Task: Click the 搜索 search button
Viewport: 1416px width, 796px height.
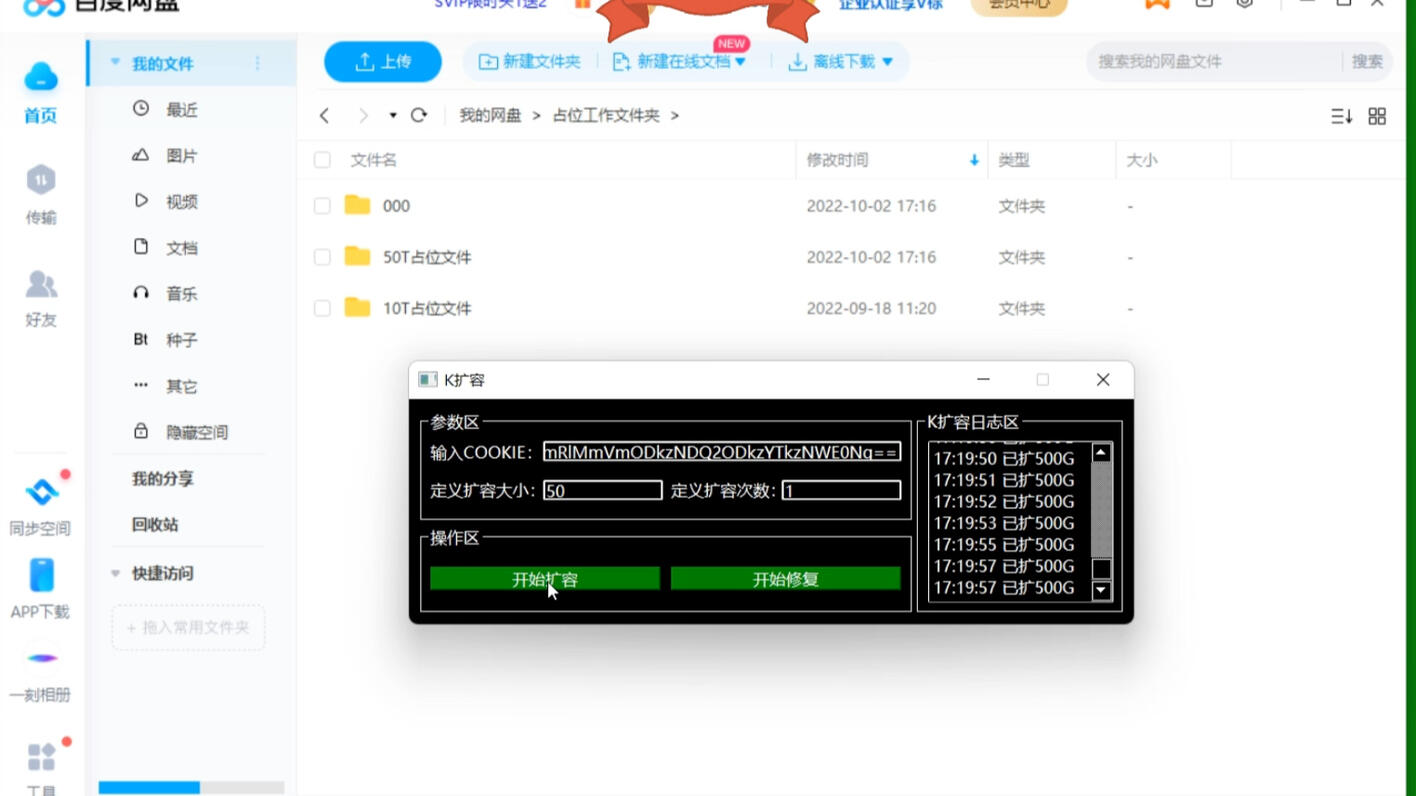Action: [x=1367, y=61]
